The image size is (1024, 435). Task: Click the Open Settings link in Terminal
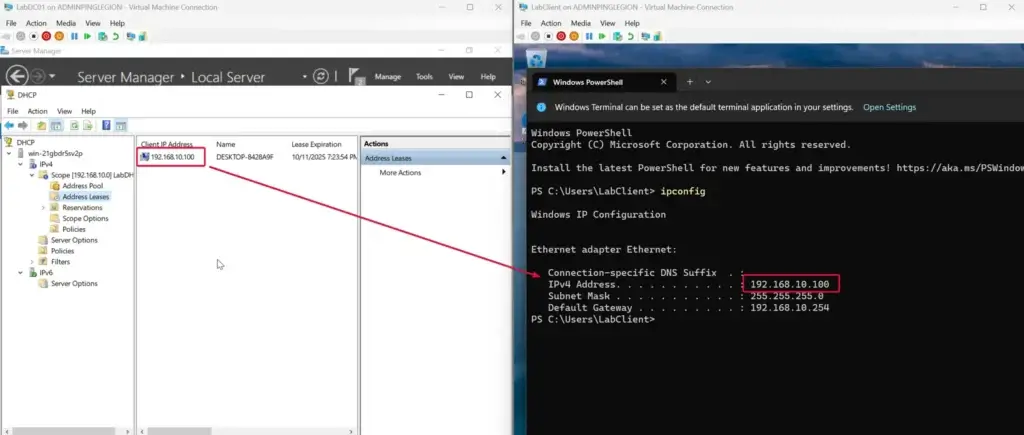coord(889,107)
